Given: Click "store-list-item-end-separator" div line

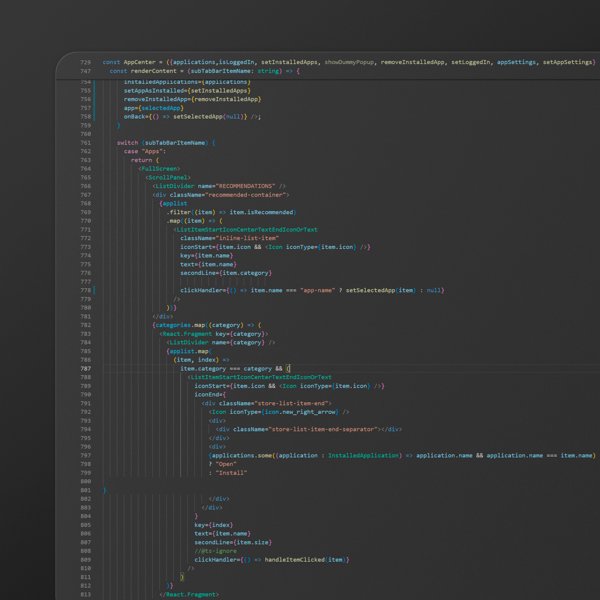Looking at the screenshot, I should [x=308, y=430].
